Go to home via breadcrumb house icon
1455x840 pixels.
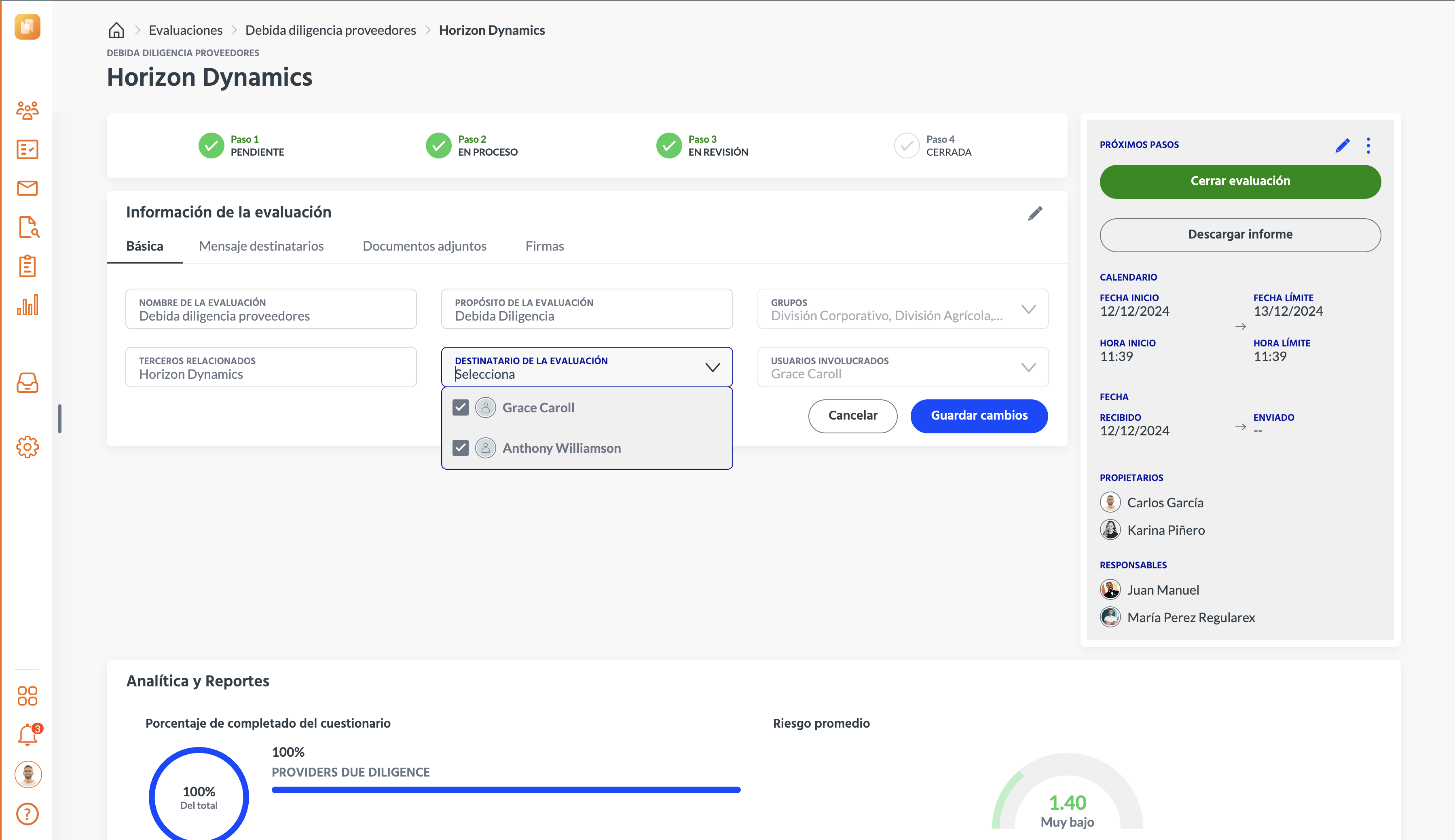(x=116, y=30)
